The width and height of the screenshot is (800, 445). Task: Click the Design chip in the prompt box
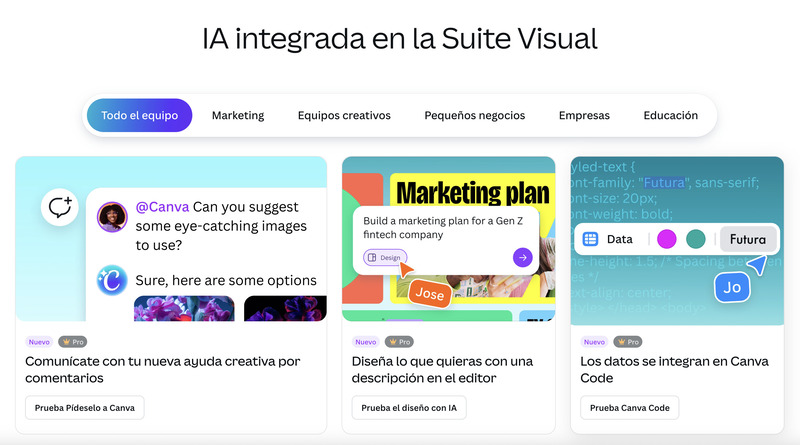coord(385,258)
